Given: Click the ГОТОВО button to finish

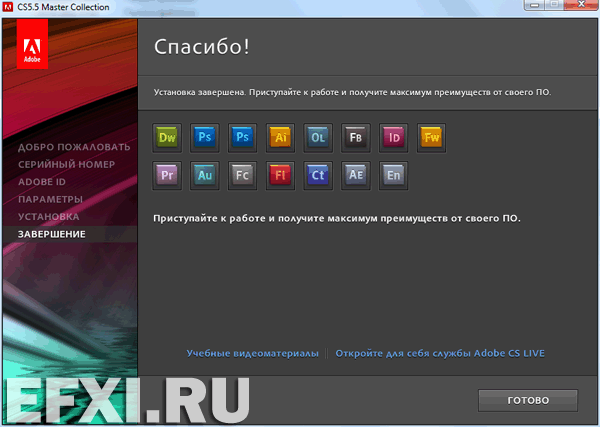Looking at the screenshot, I should point(528,401).
